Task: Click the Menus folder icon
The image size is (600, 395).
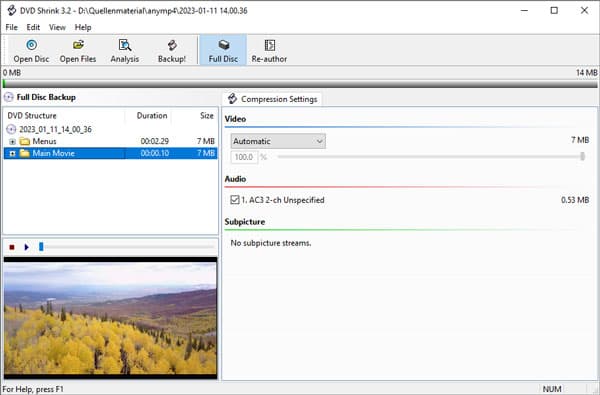Action: (25, 141)
